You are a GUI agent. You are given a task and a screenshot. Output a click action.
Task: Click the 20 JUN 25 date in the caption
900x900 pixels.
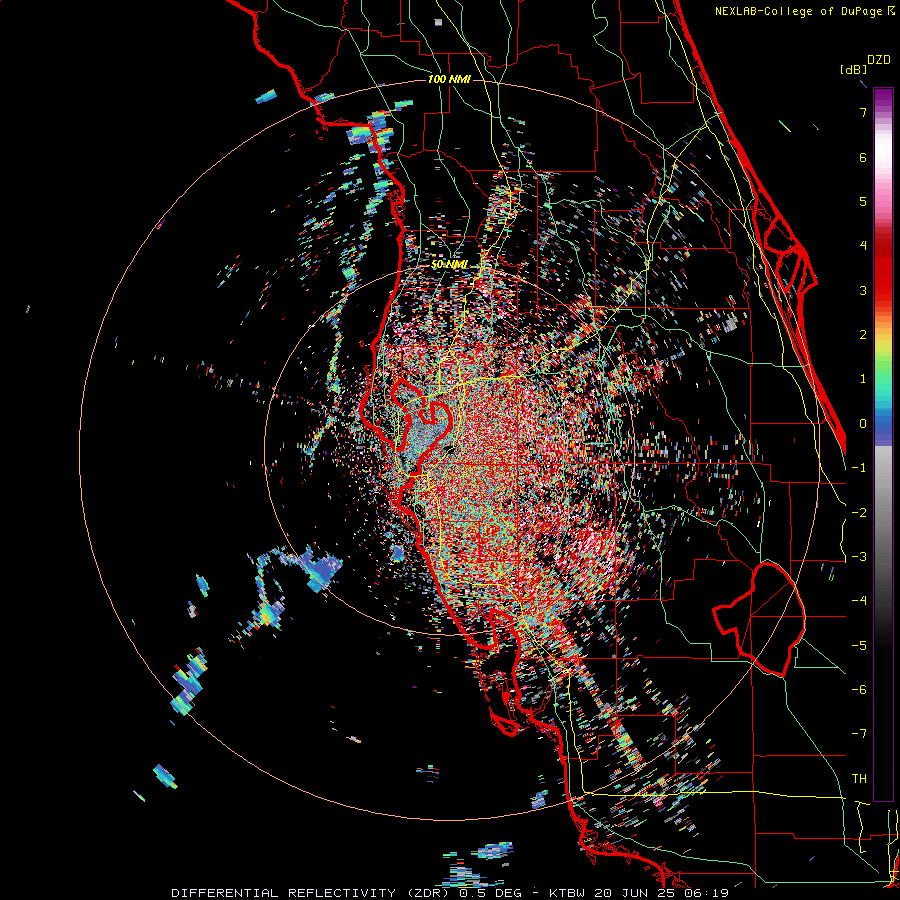(635, 893)
